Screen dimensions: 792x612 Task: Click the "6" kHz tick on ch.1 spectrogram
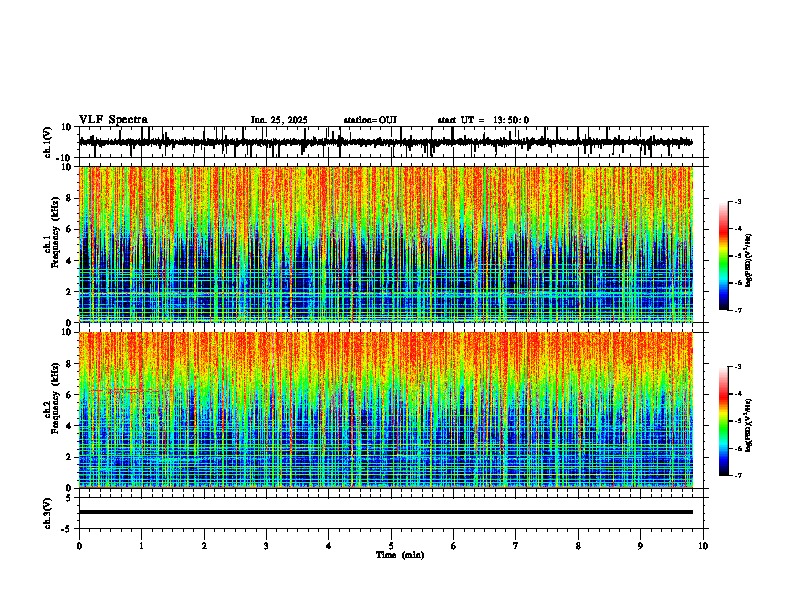pos(70,229)
